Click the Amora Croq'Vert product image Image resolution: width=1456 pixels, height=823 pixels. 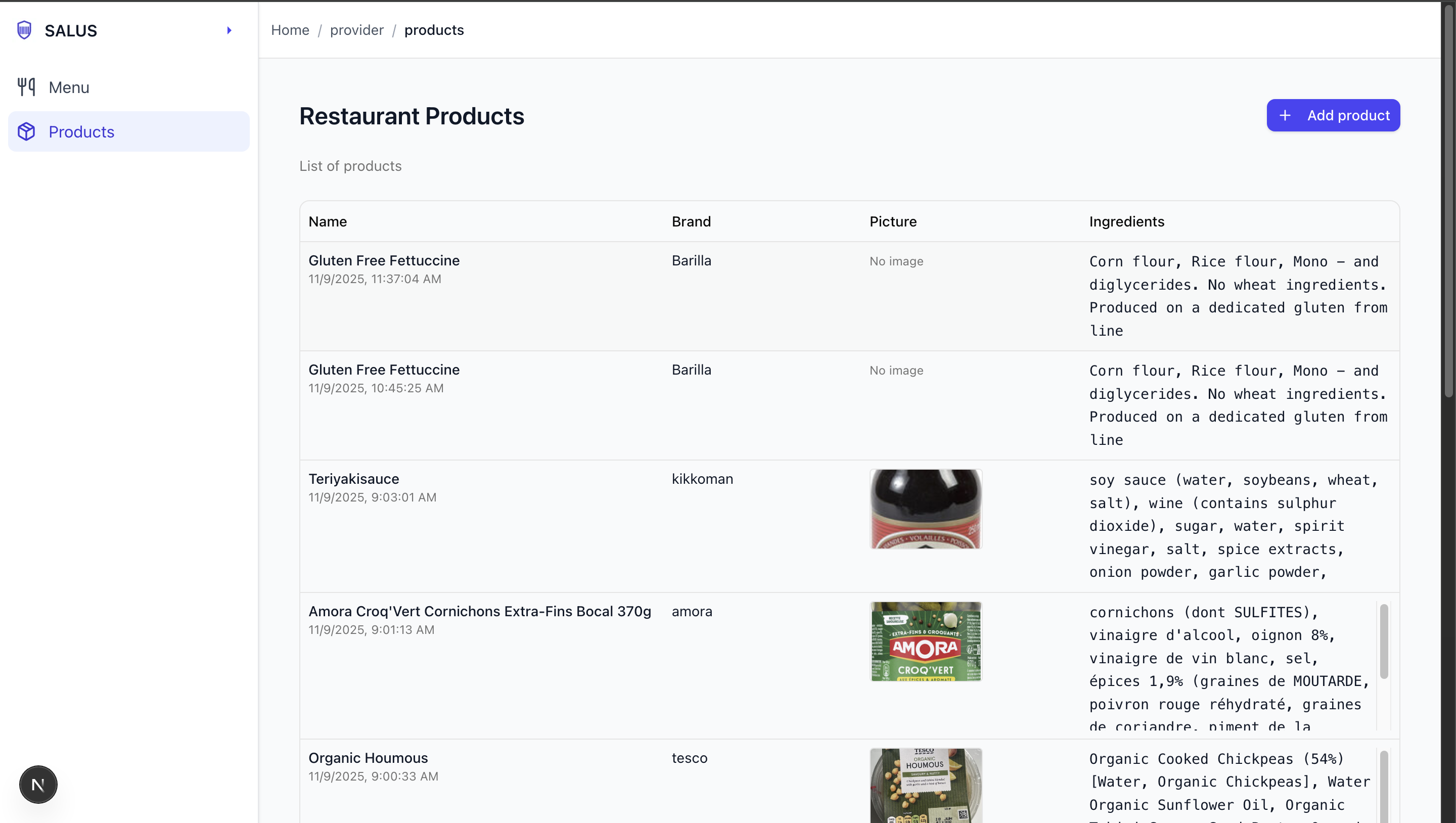pyautogui.click(x=925, y=641)
